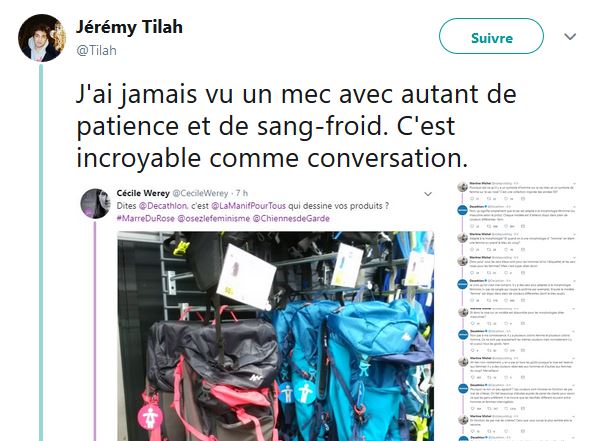
Task: Visit the @Tilah handle
Action: coord(97,50)
